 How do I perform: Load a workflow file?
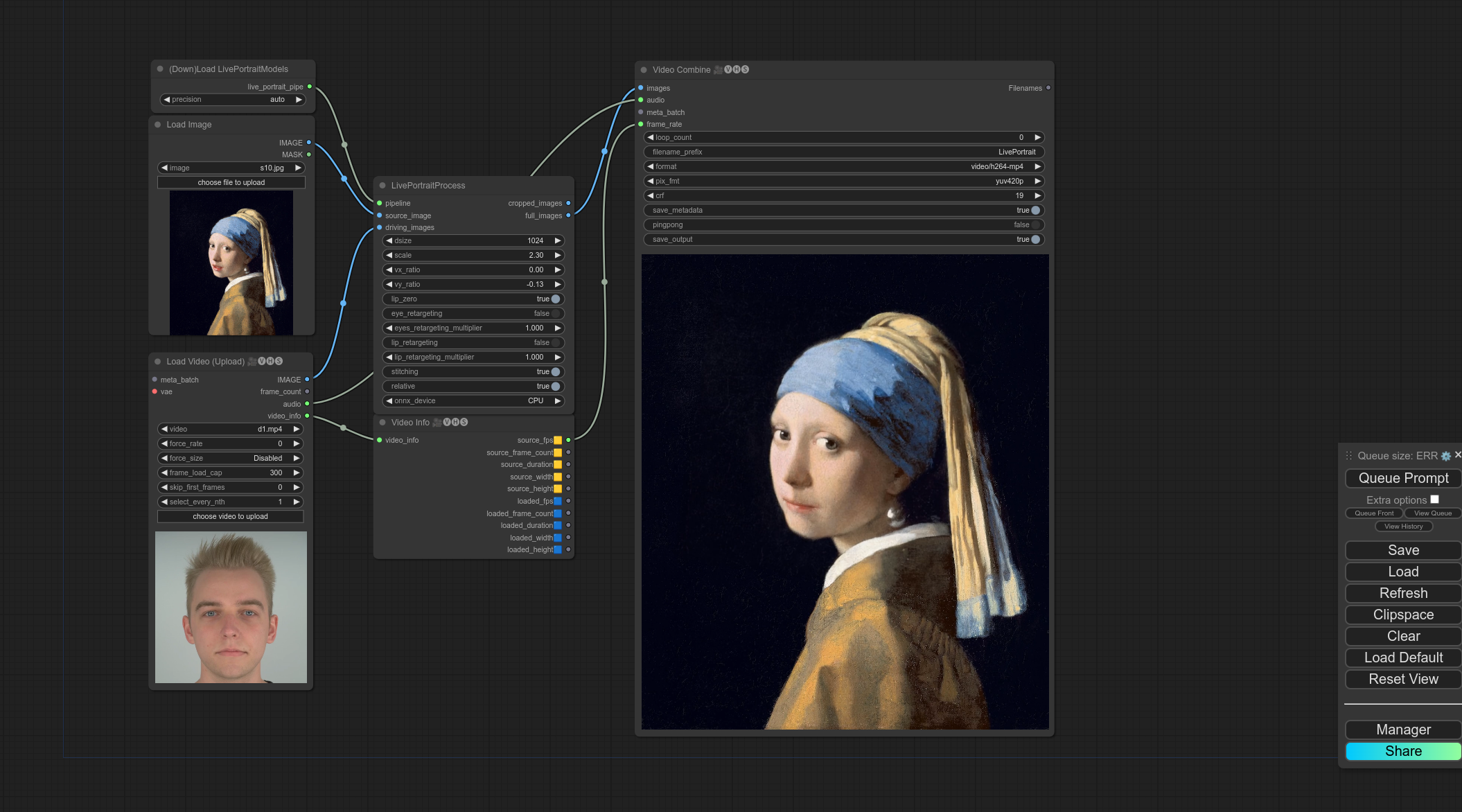tap(1403, 572)
